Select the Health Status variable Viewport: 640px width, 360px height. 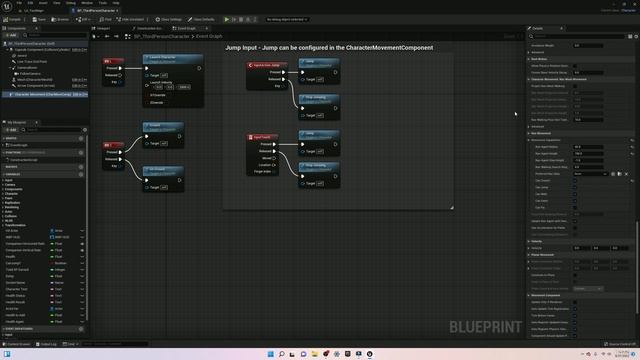pos(16,296)
